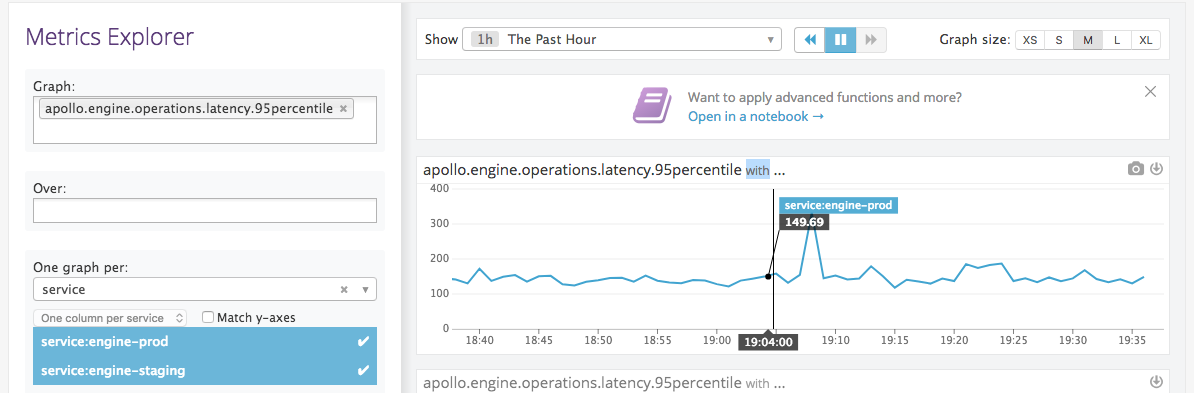Click the Over scope input field
Screen dimensions: 1194x393
pos(205,211)
